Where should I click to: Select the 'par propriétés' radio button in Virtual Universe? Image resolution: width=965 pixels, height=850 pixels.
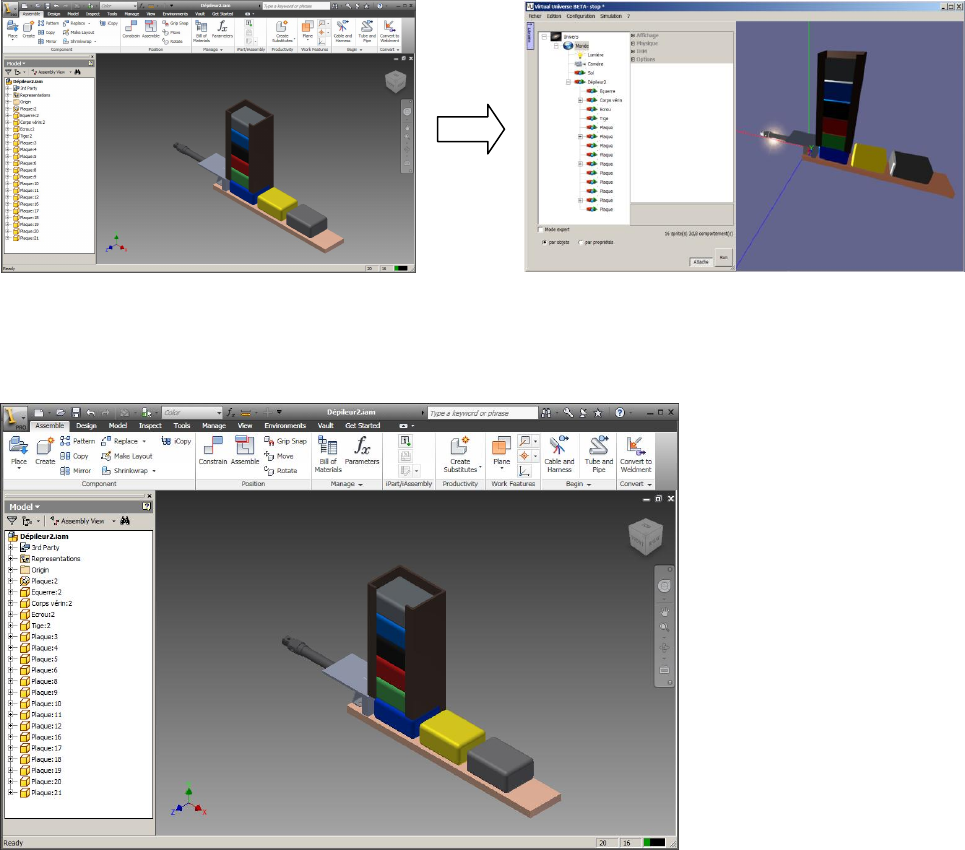[x=581, y=243]
